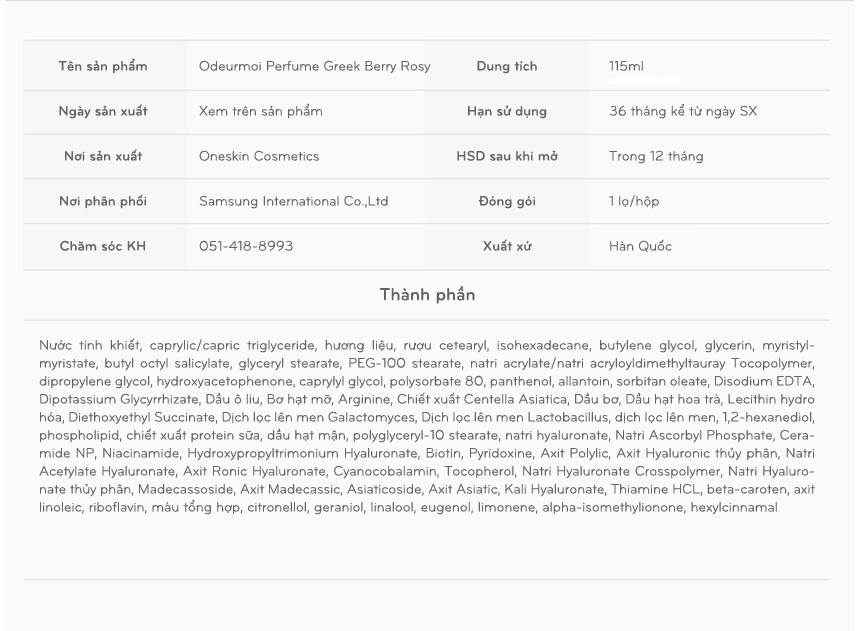Click the "Xem trên sản phẩm" text
This screenshot has height=631, width=860.
[261, 112]
